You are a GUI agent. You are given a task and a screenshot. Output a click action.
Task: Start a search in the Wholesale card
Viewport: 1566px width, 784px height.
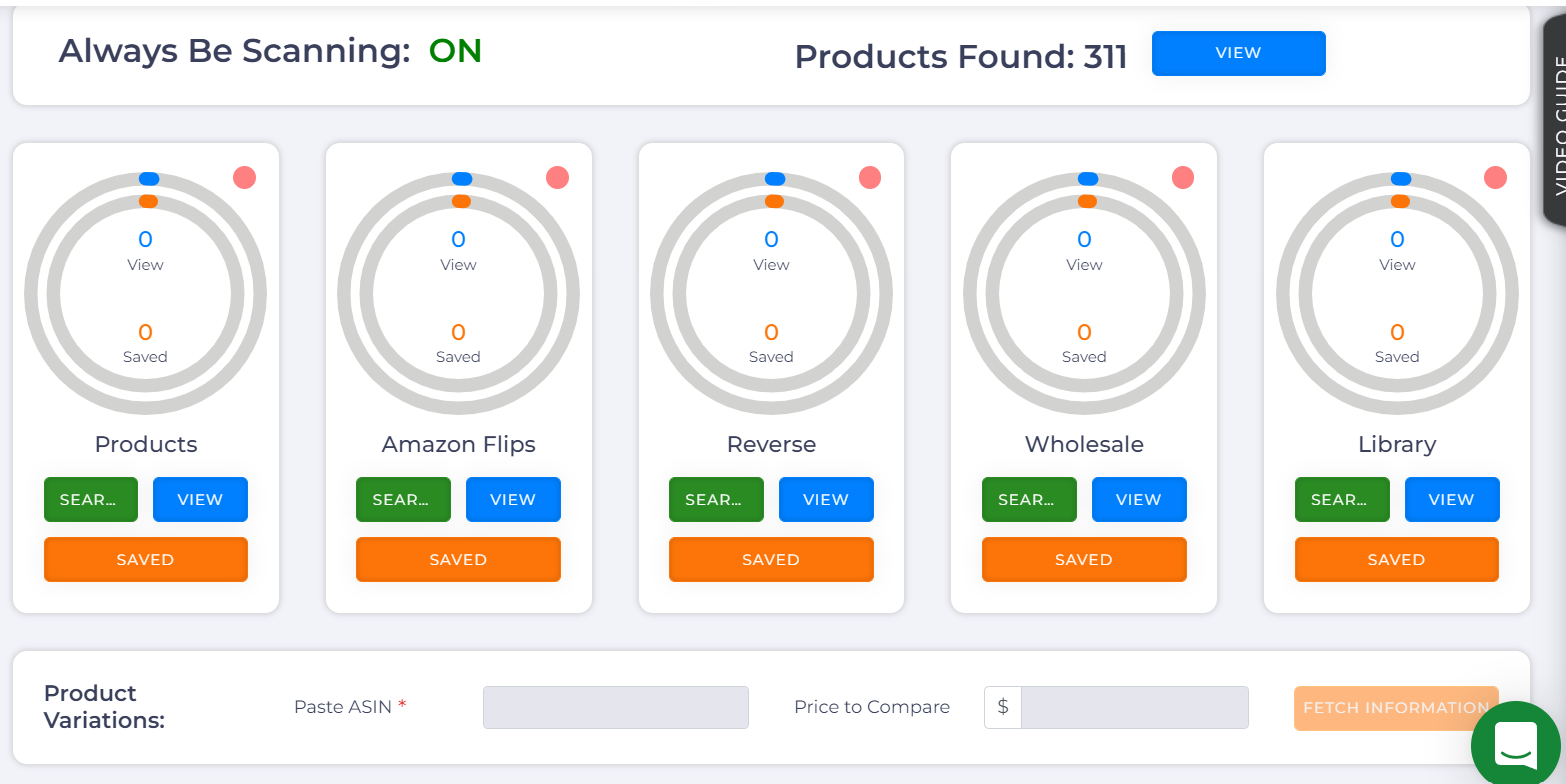click(1029, 500)
